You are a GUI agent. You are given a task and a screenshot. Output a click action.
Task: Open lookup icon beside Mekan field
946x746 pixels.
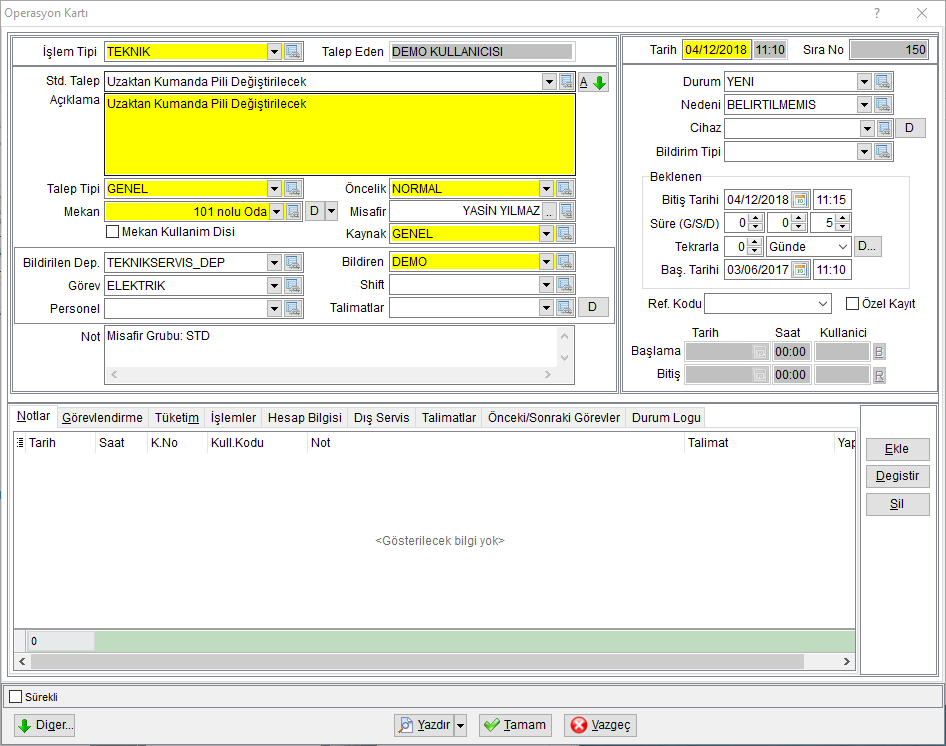tap(293, 211)
